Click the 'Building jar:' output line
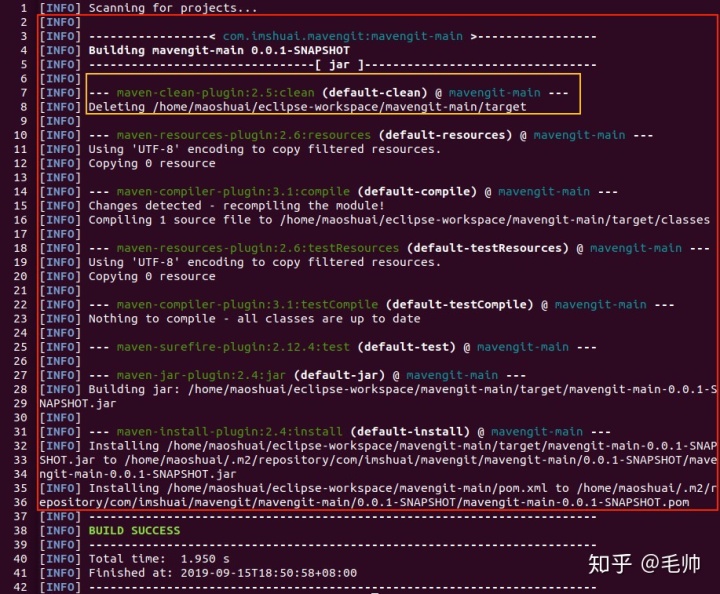Viewport: 720px width, 594px height. tap(402, 389)
